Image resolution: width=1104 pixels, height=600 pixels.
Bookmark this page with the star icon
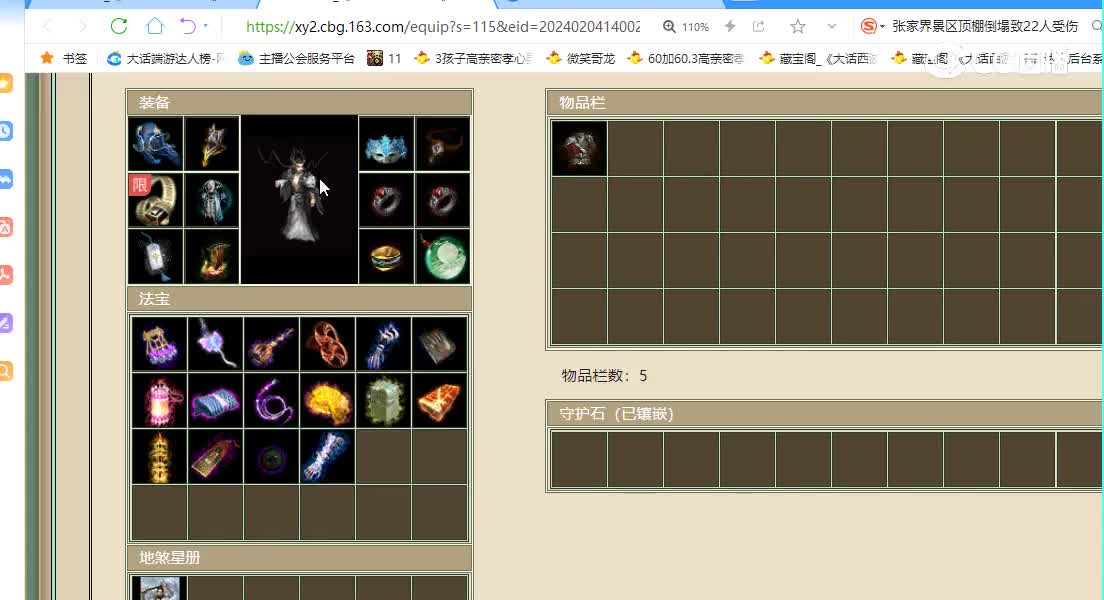(798, 27)
